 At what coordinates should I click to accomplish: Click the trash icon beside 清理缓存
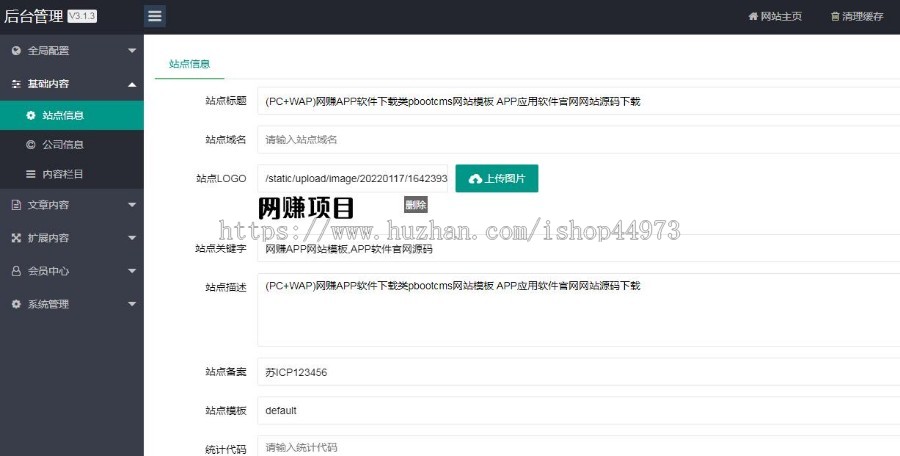click(835, 17)
